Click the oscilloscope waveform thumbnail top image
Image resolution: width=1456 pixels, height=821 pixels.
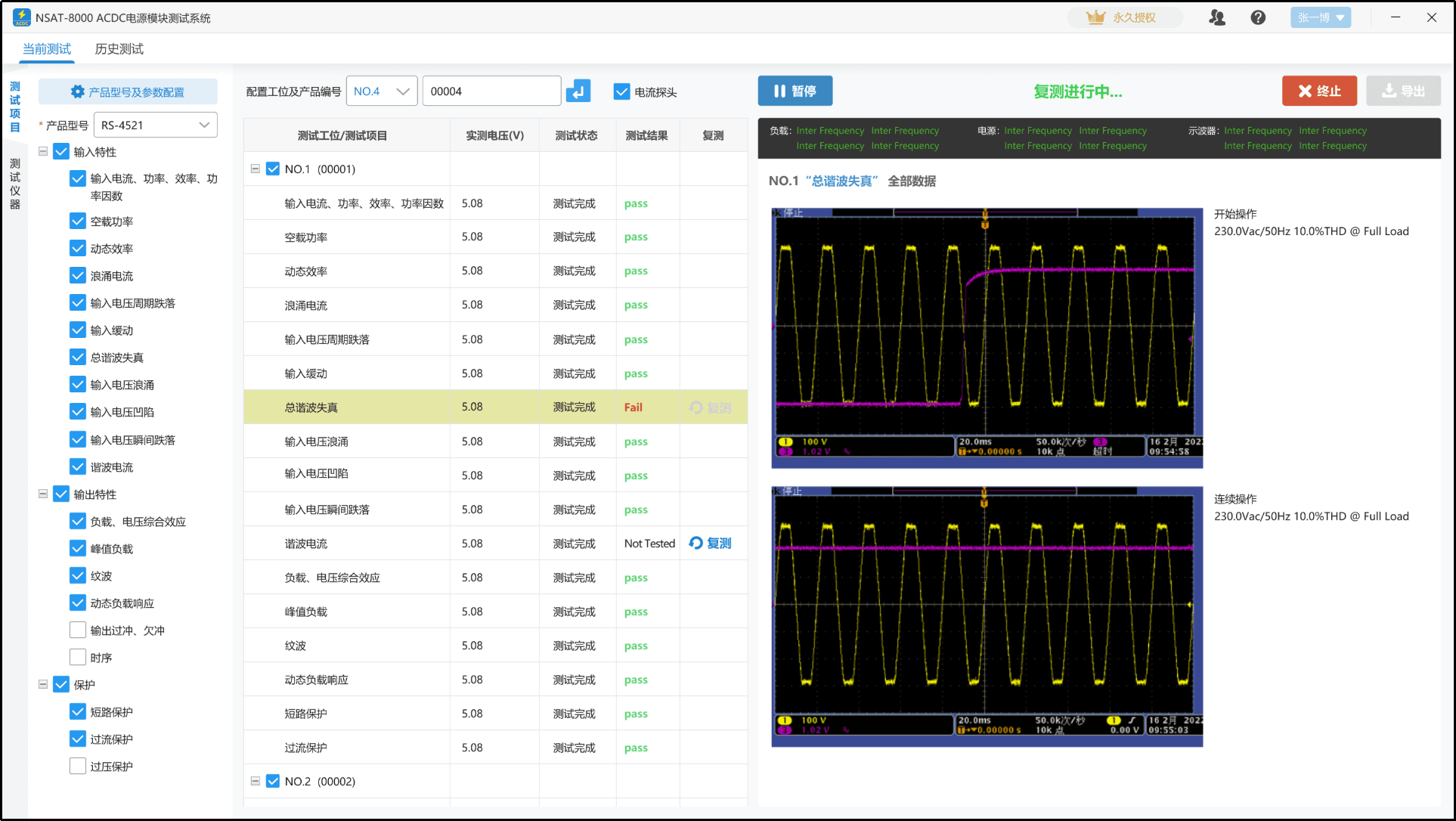(x=987, y=336)
